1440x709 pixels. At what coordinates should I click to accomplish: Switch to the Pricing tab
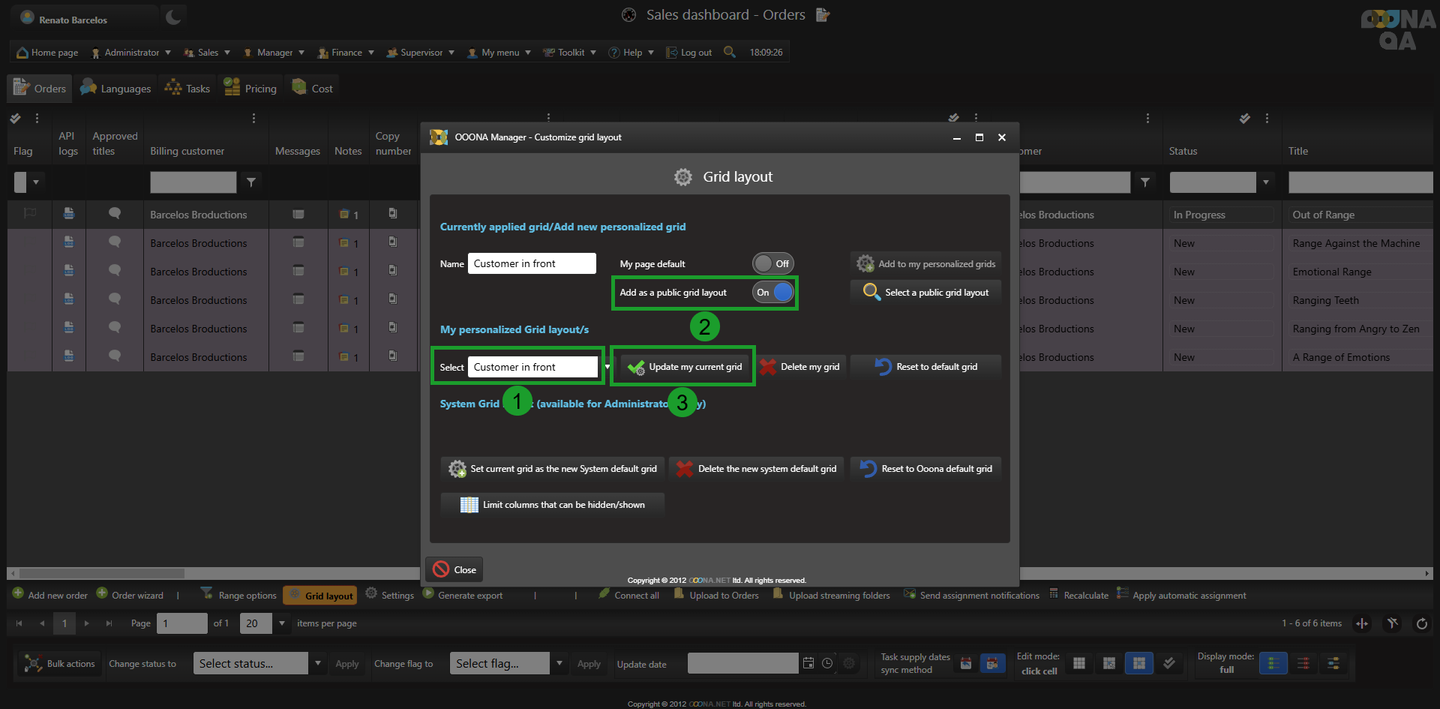pos(251,88)
